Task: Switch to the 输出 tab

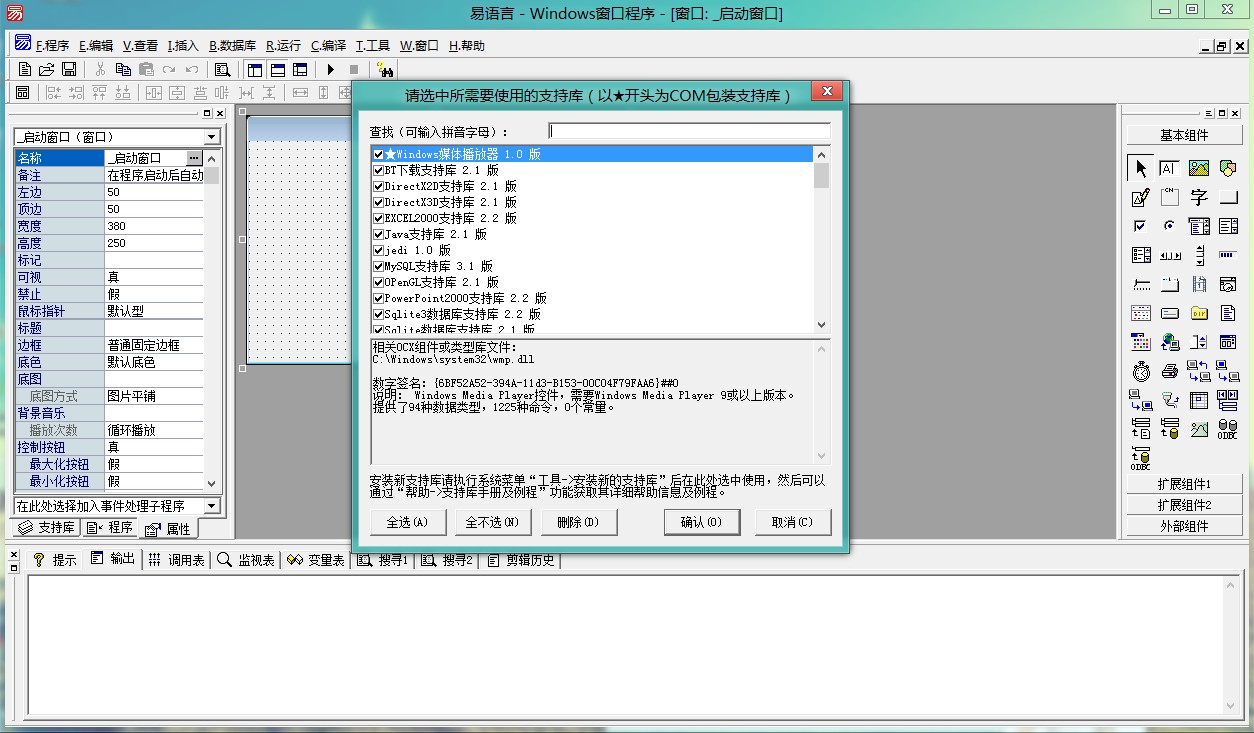Action: pos(113,559)
